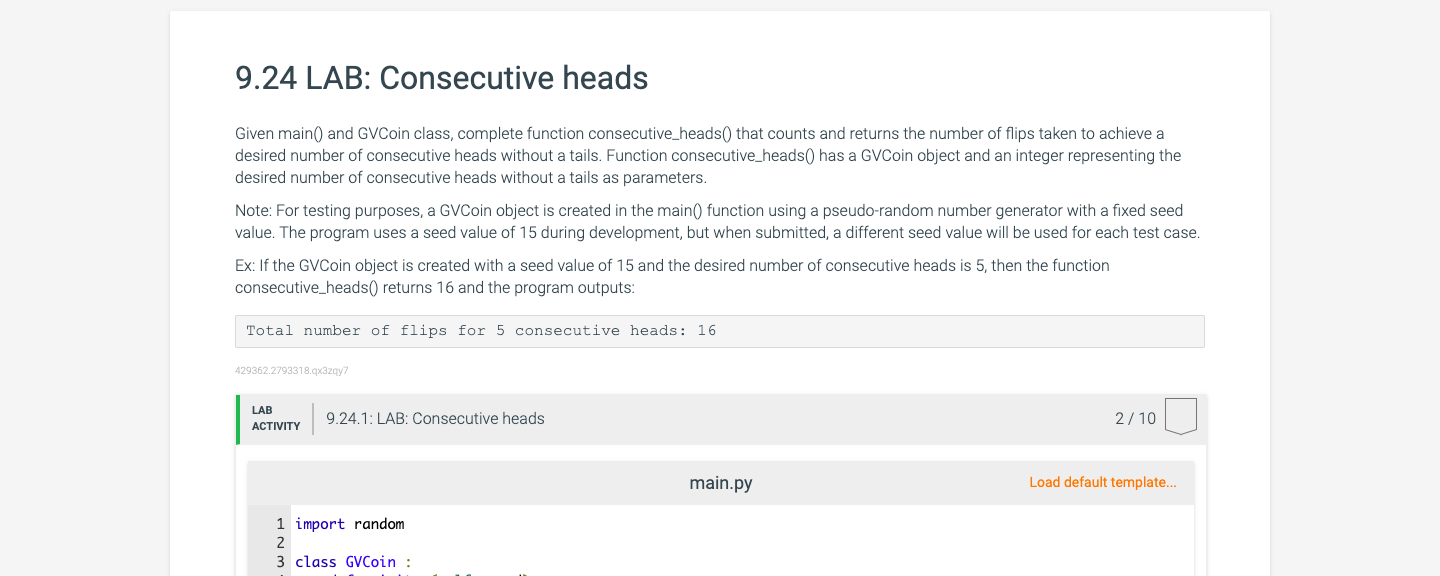Click the 9.24 LAB Consecutive heads heading
1440x576 pixels.
click(x=440, y=78)
